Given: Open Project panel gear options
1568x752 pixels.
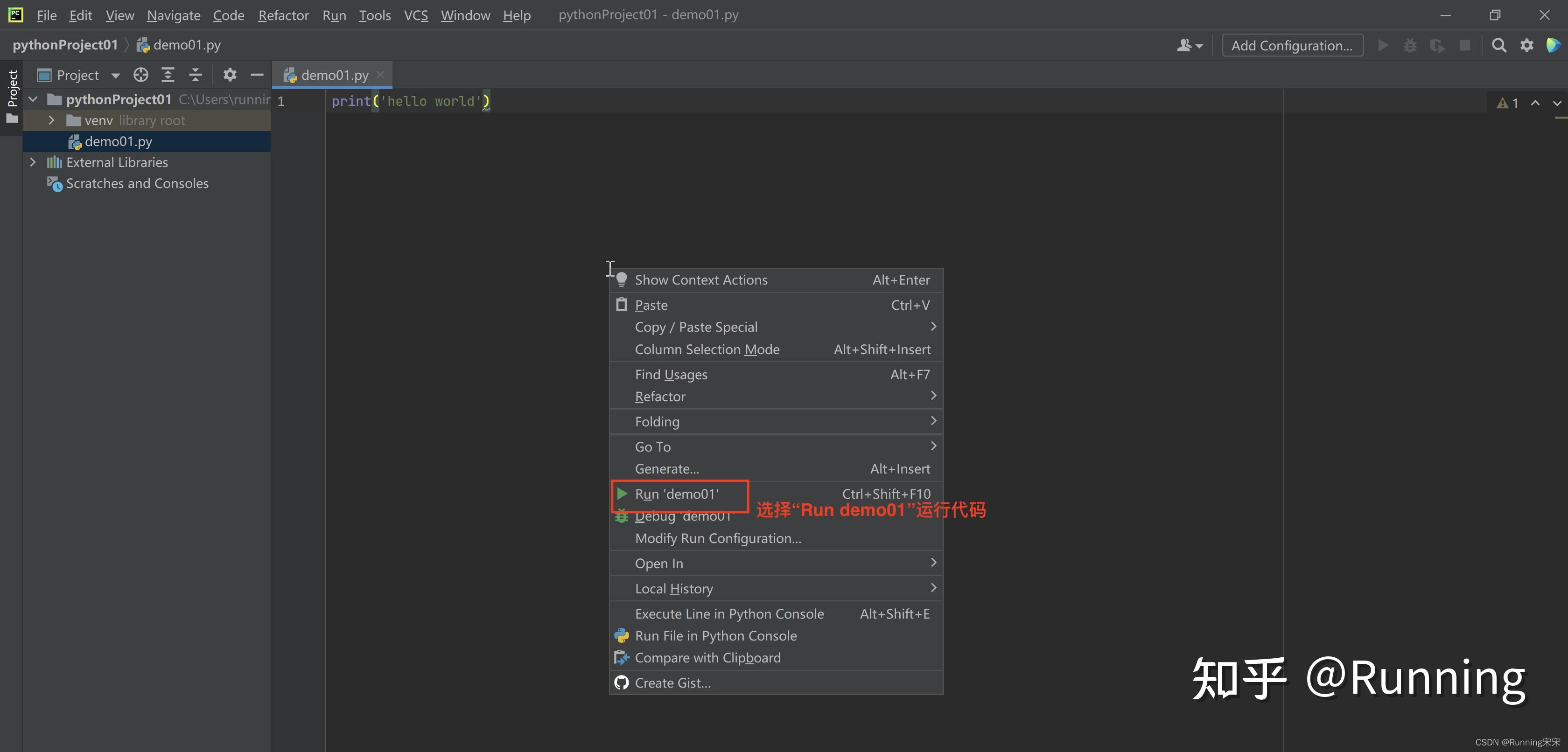Looking at the screenshot, I should (230, 75).
